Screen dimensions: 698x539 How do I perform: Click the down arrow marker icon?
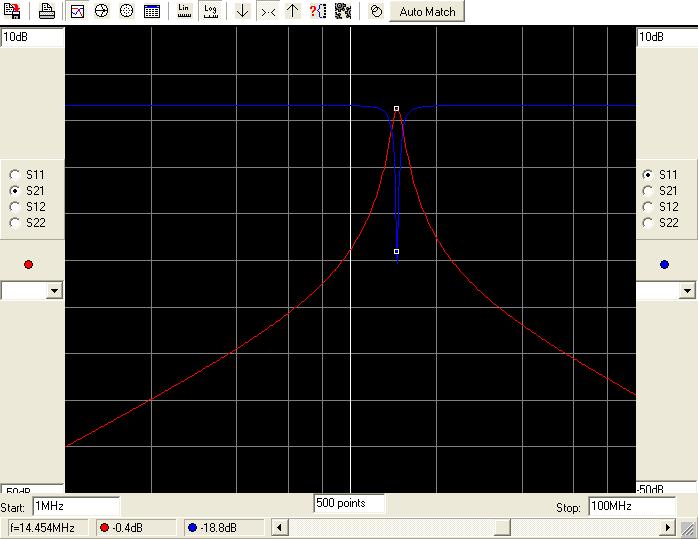tap(242, 12)
